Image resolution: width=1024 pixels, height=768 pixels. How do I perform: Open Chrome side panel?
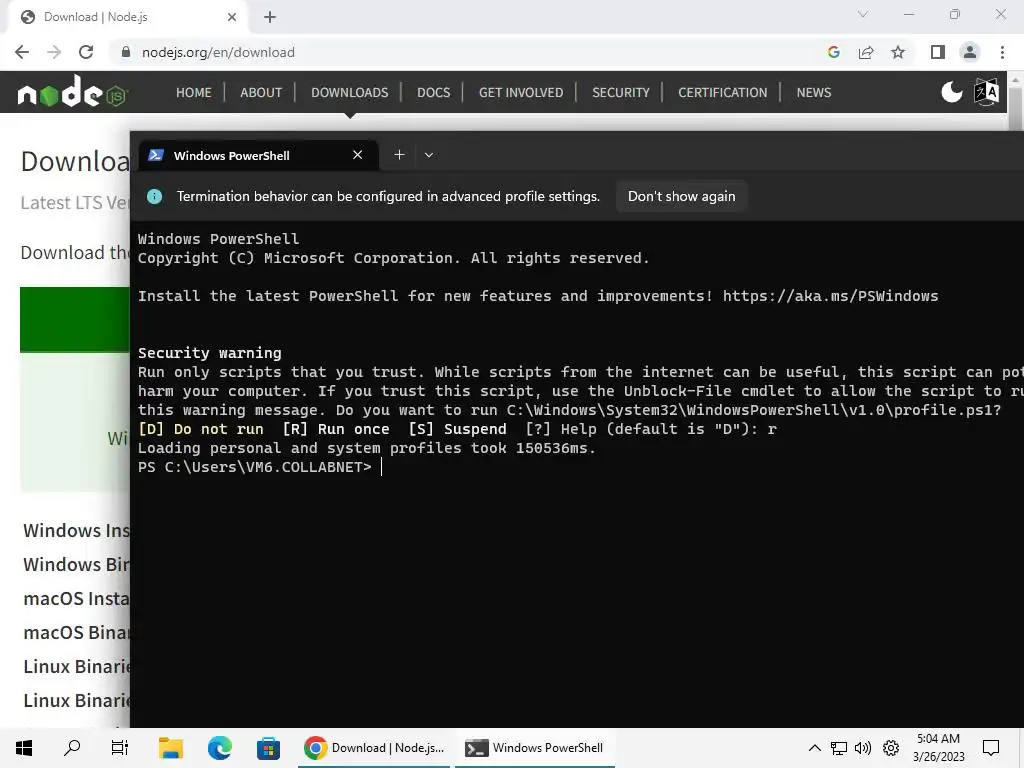pyautogui.click(x=938, y=52)
